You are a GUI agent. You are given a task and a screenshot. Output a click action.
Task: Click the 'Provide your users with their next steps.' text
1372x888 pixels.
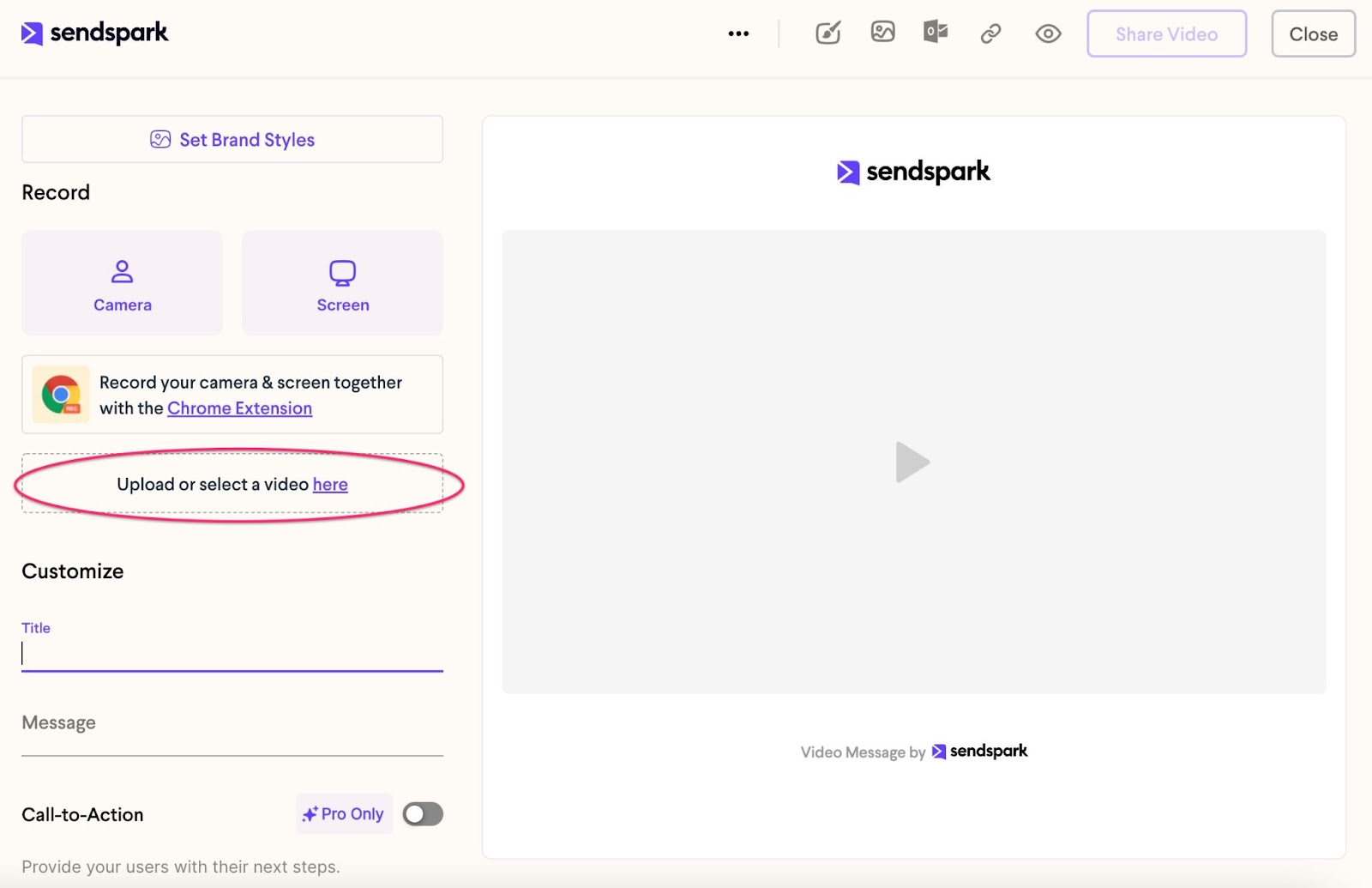[181, 867]
